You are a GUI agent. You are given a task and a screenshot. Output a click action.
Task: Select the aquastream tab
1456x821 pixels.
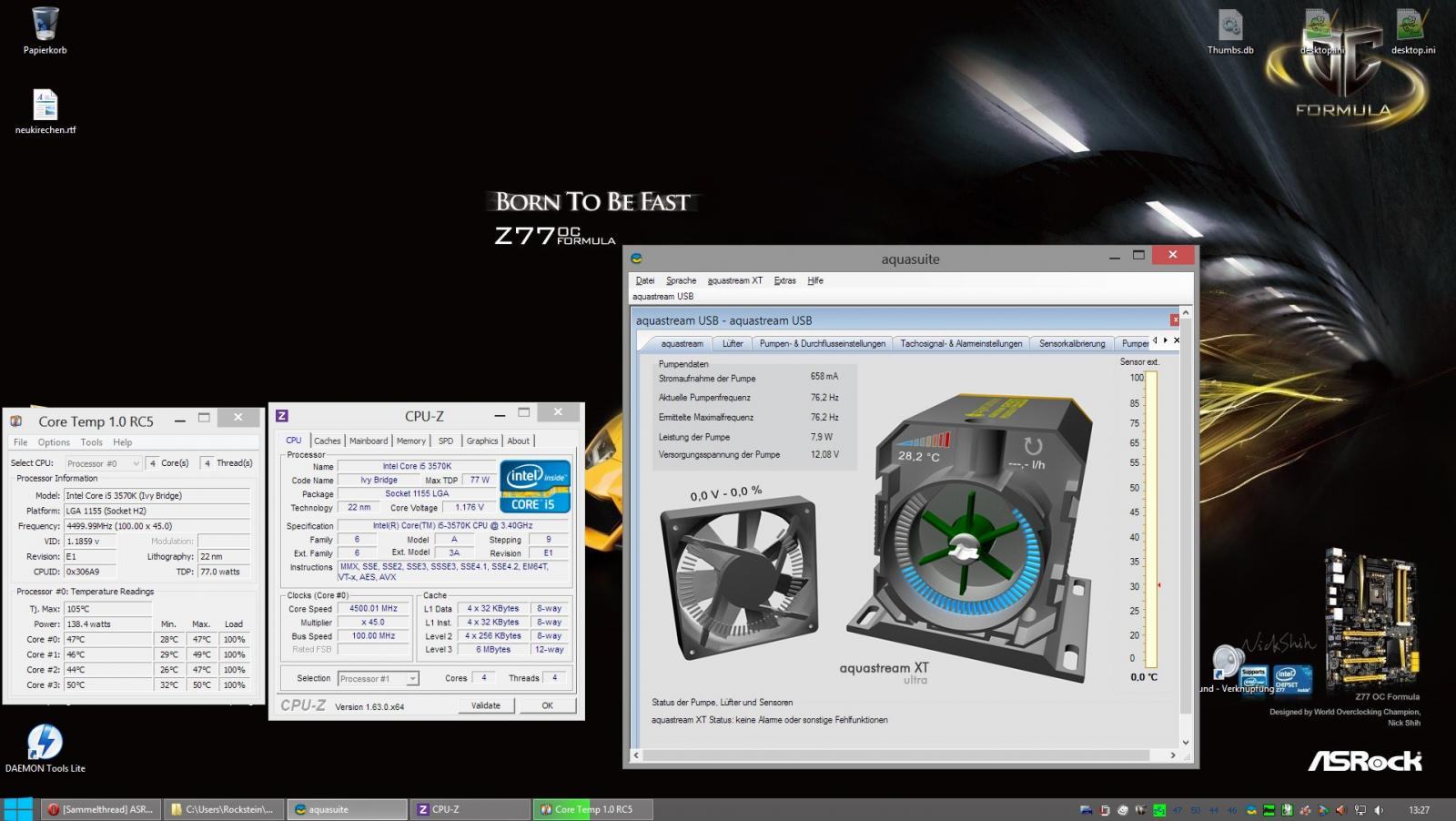(682, 343)
